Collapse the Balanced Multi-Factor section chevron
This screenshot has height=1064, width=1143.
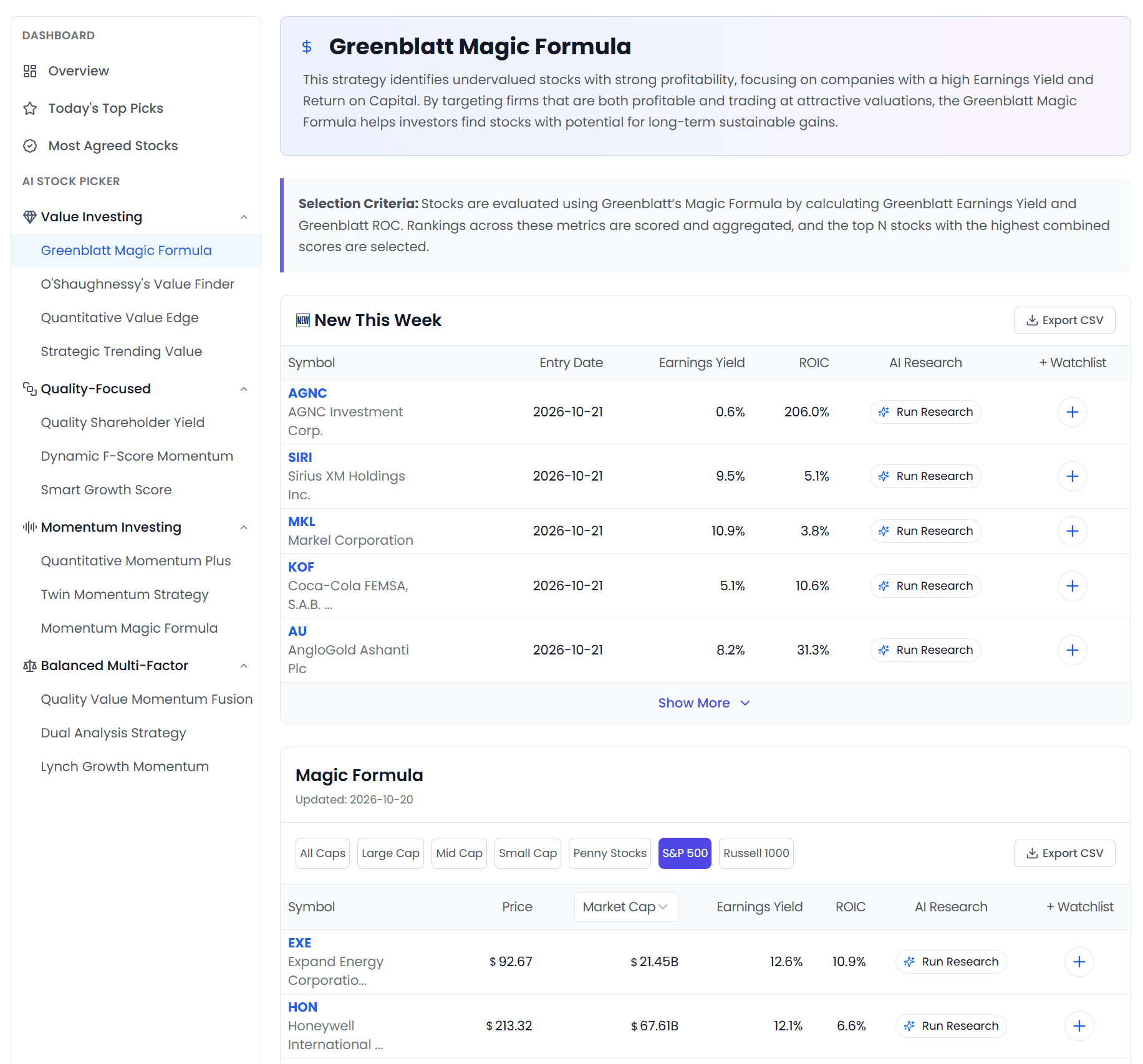click(x=244, y=666)
